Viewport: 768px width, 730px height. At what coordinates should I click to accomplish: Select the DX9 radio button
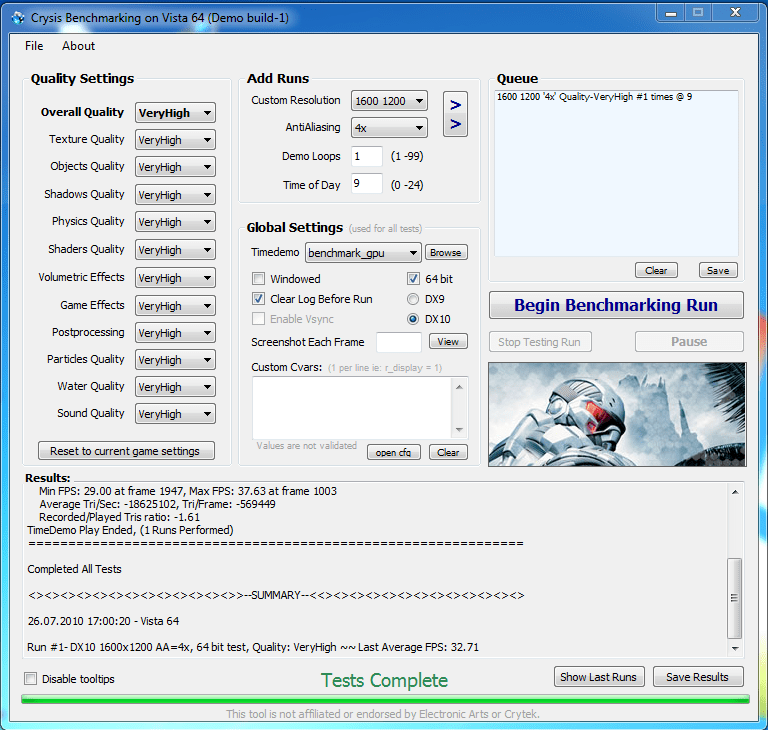pos(413,299)
